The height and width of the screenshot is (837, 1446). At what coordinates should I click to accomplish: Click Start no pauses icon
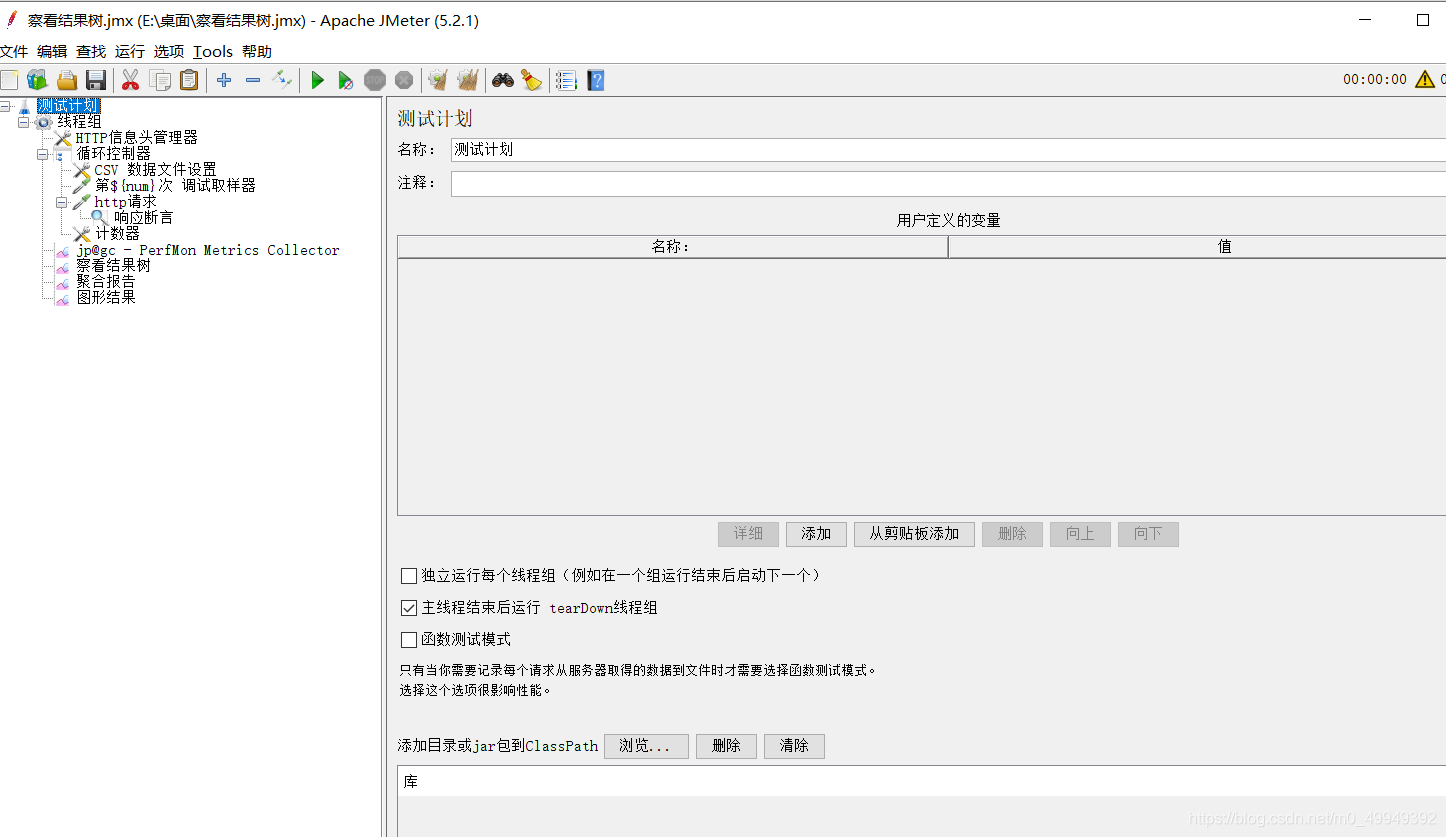346,80
